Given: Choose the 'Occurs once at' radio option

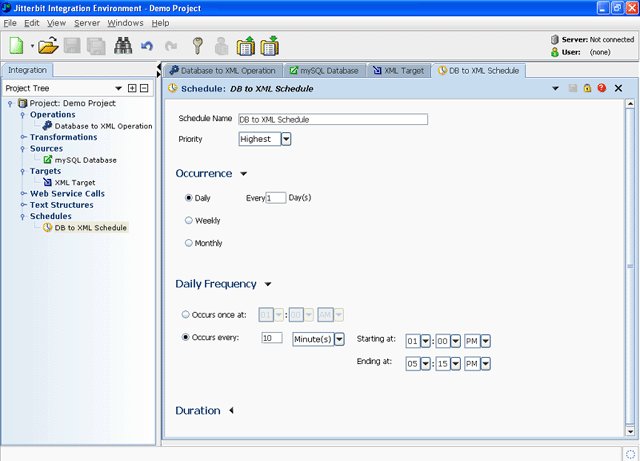Looking at the screenshot, I should click(185, 314).
